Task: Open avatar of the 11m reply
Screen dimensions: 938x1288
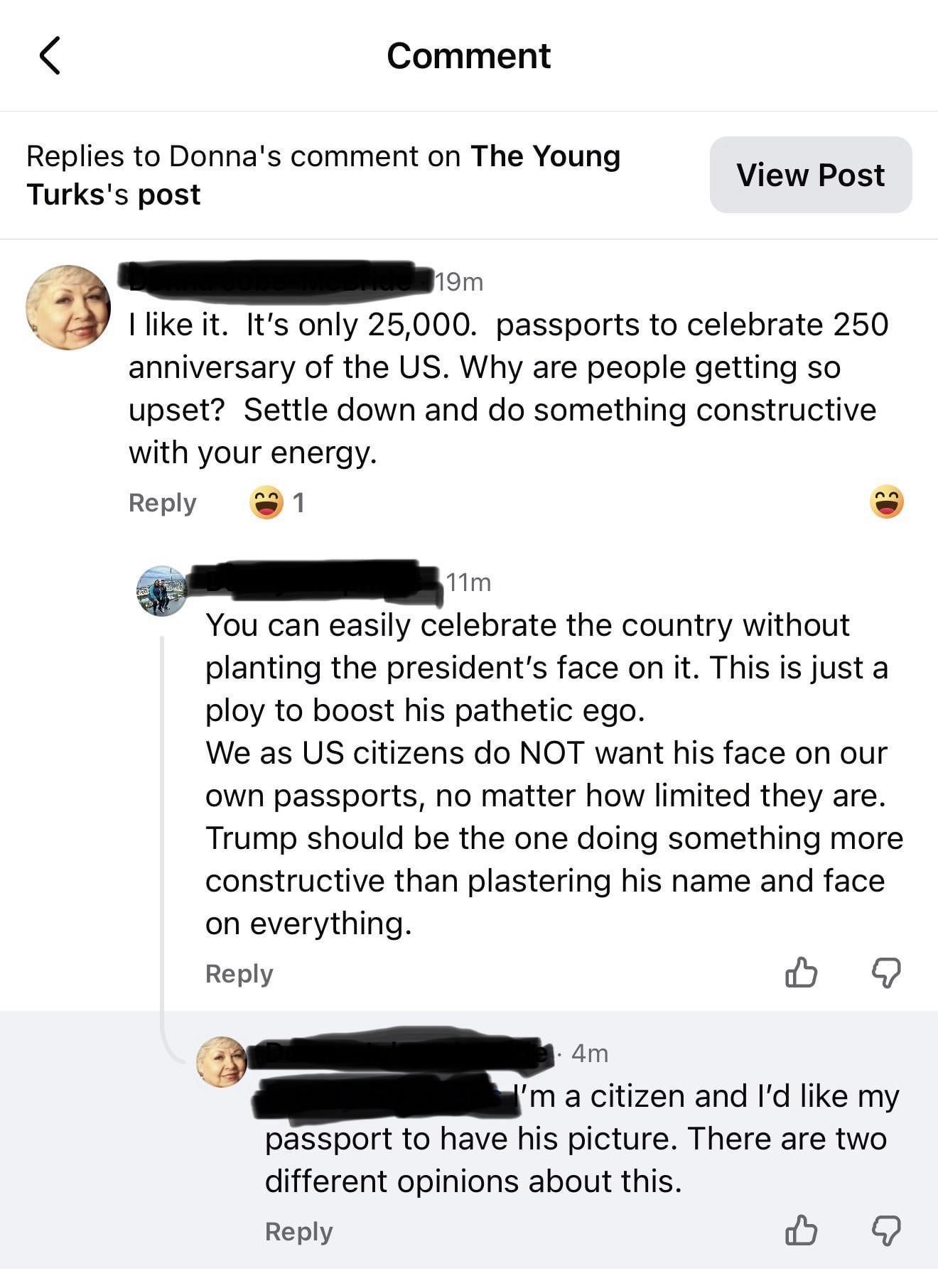Action: 162,590
